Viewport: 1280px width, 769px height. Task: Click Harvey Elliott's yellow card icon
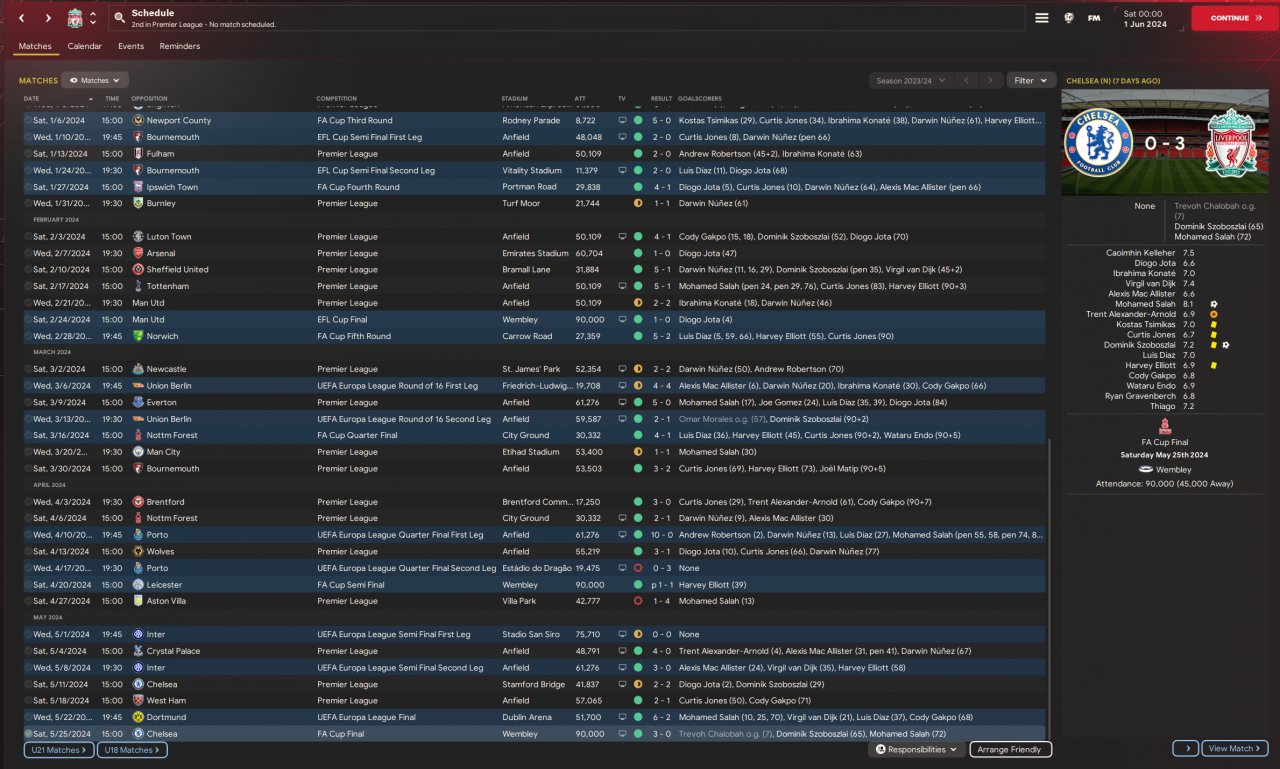tap(1213, 365)
